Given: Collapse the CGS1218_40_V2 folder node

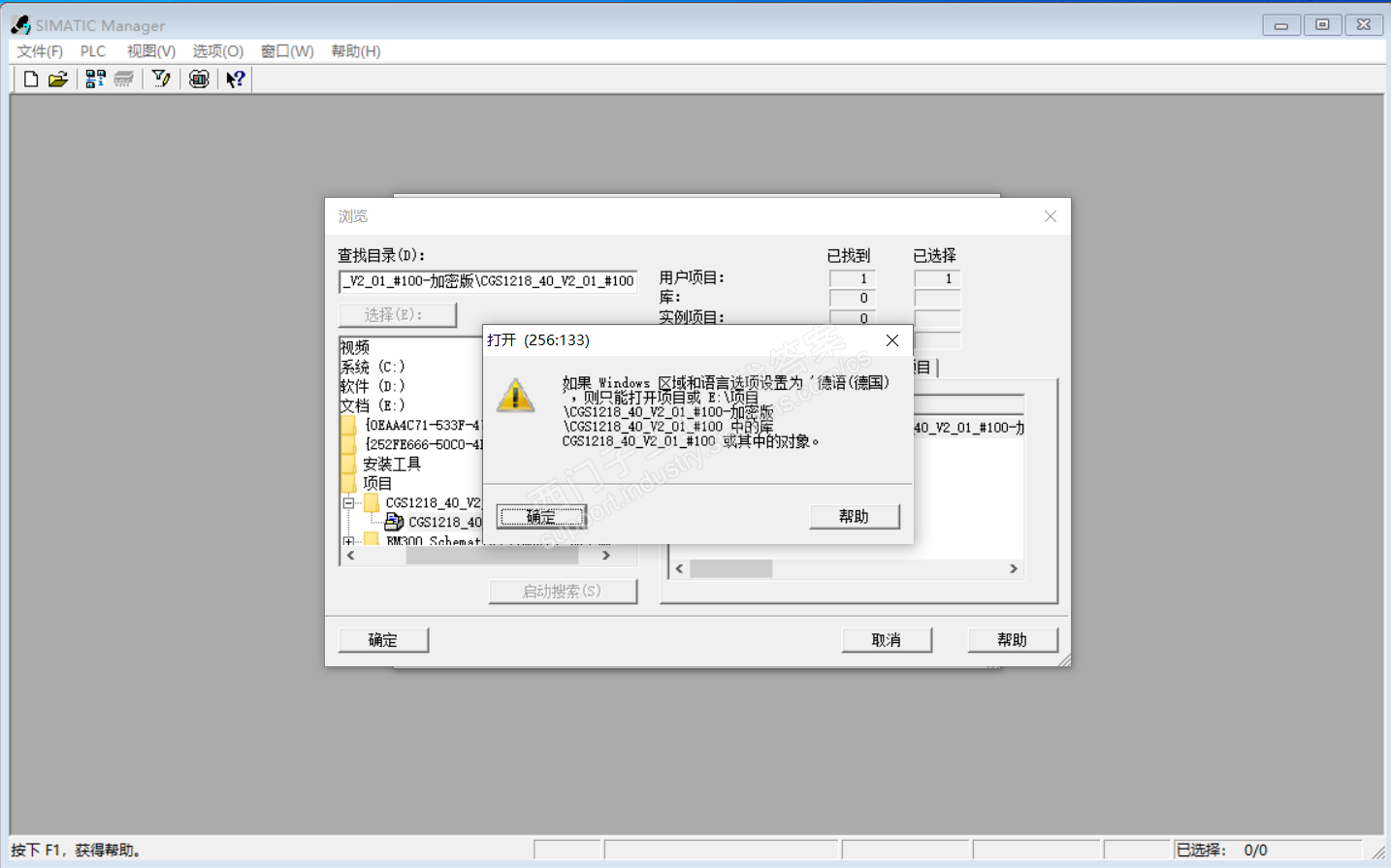Looking at the screenshot, I should [x=348, y=502].
